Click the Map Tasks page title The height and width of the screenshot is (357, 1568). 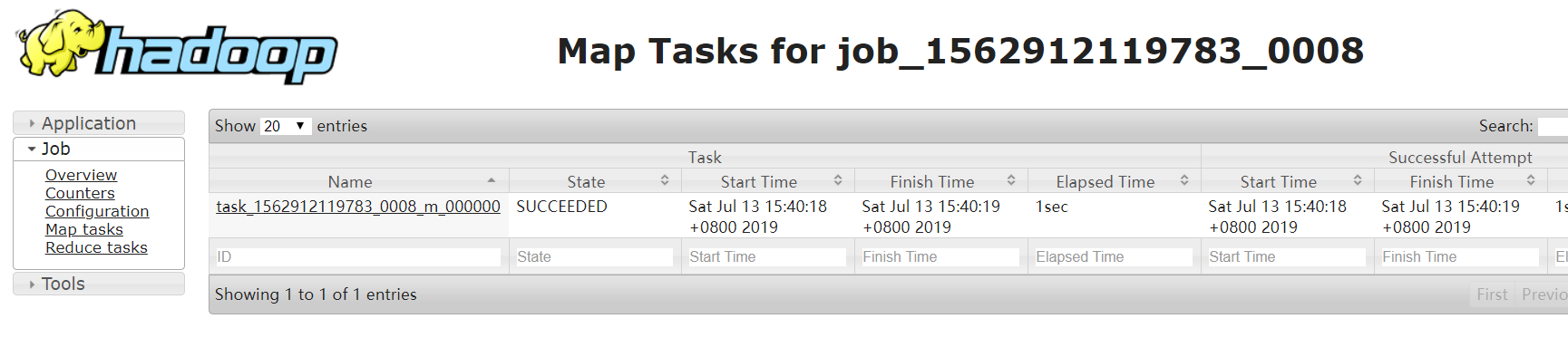[960, 51]
